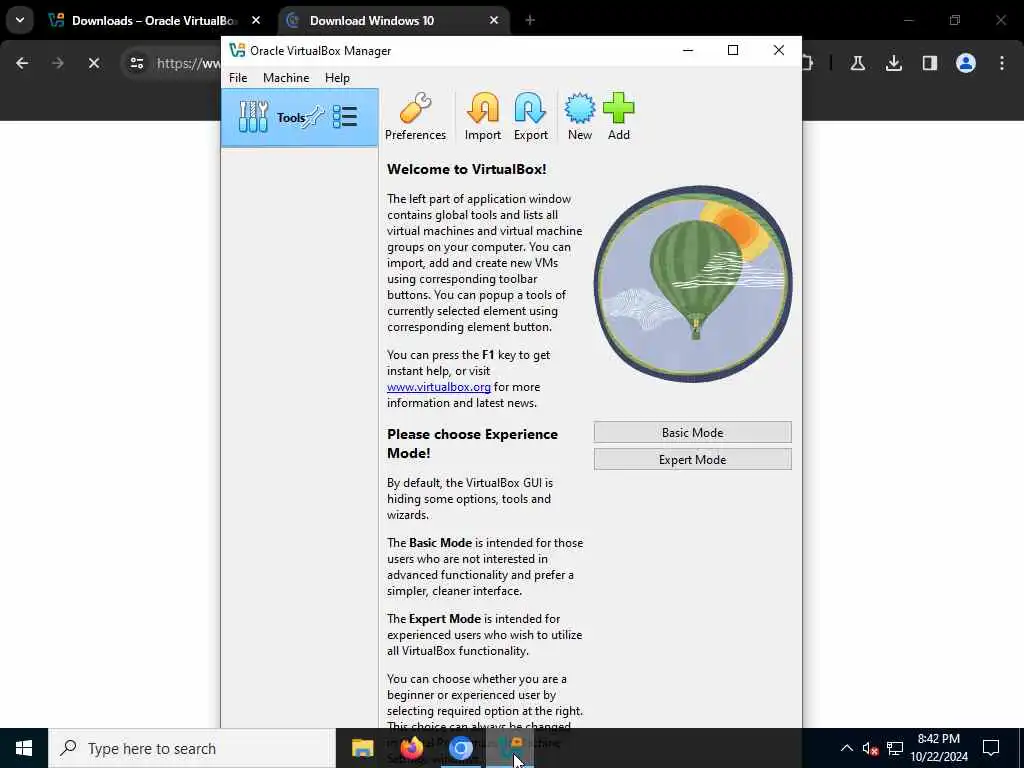The width and height of the screenshot is (1024, 768).
Task: Go back in the browser
Action: 22,63
